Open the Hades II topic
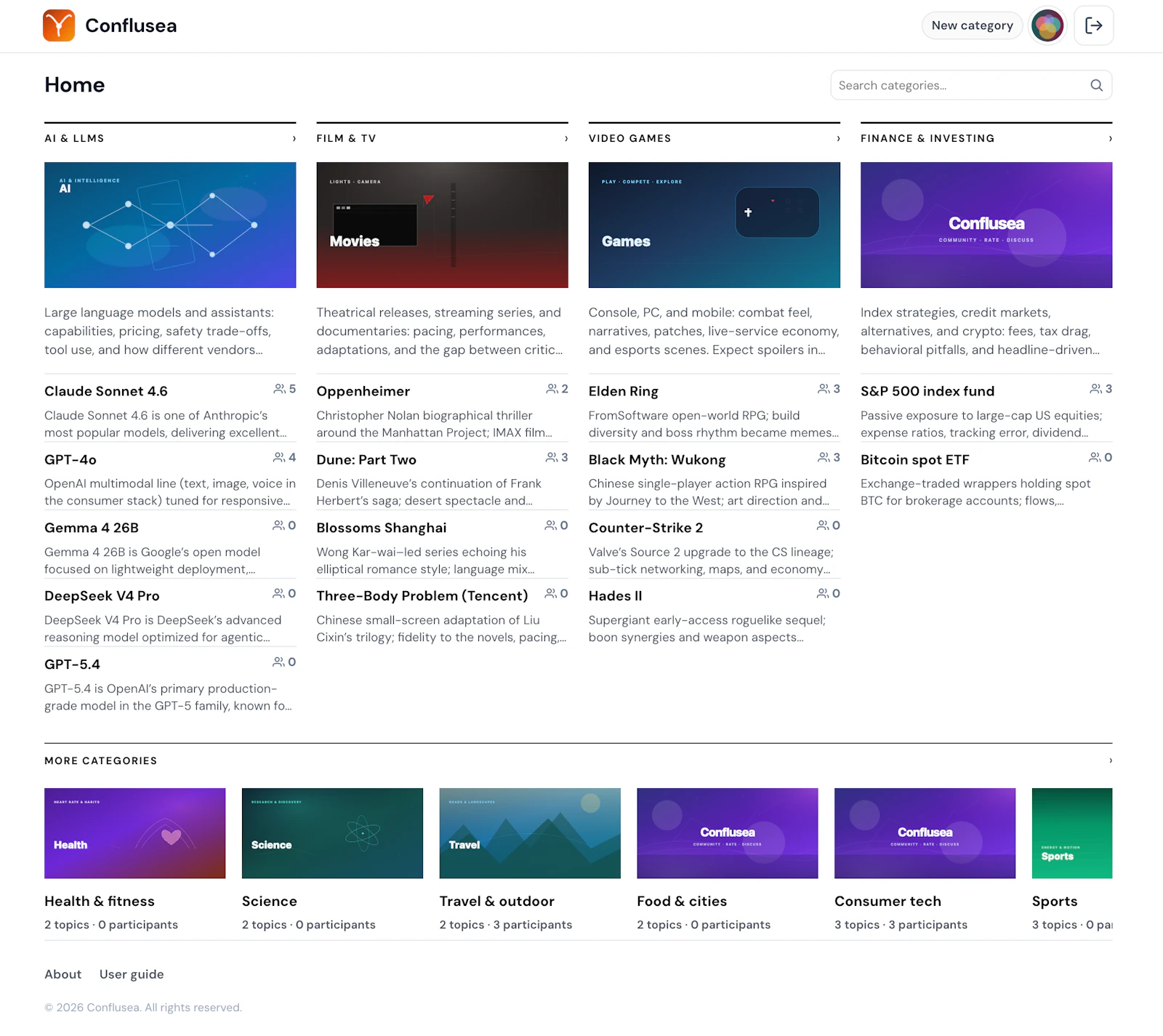 [x=616, y=595]
